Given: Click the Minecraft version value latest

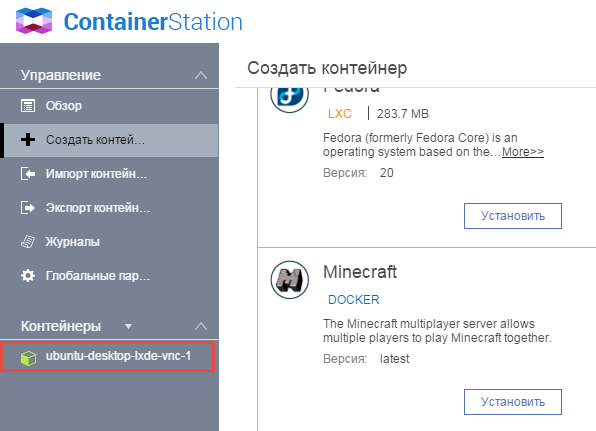Looking at the screenshot, I should 395,359.
